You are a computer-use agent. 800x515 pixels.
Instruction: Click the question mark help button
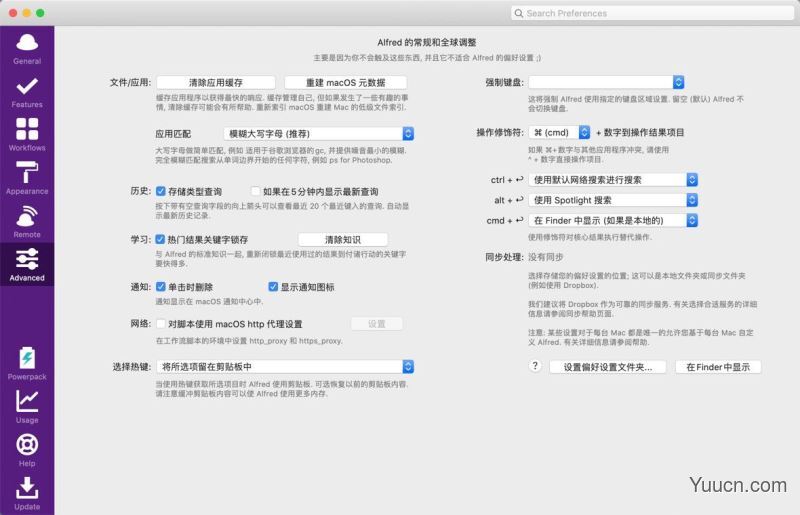click(x=535, y=366)
